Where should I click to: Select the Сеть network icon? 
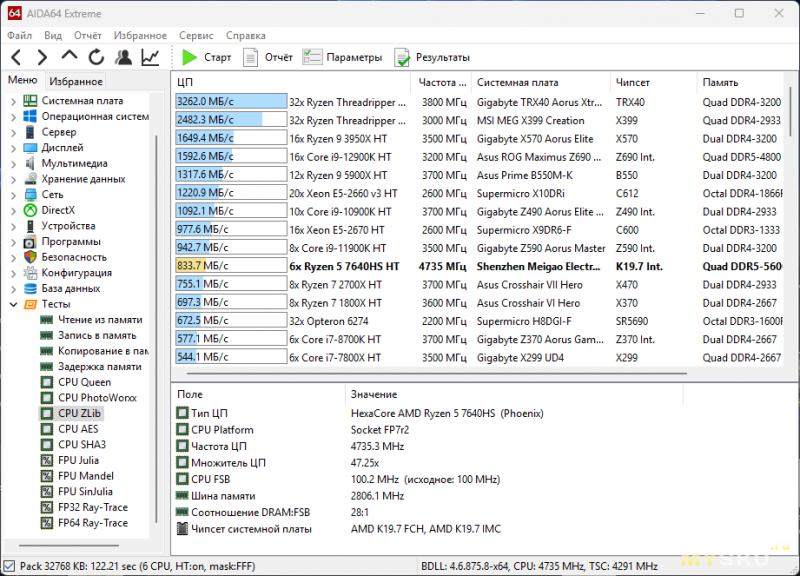coord(31,195)
